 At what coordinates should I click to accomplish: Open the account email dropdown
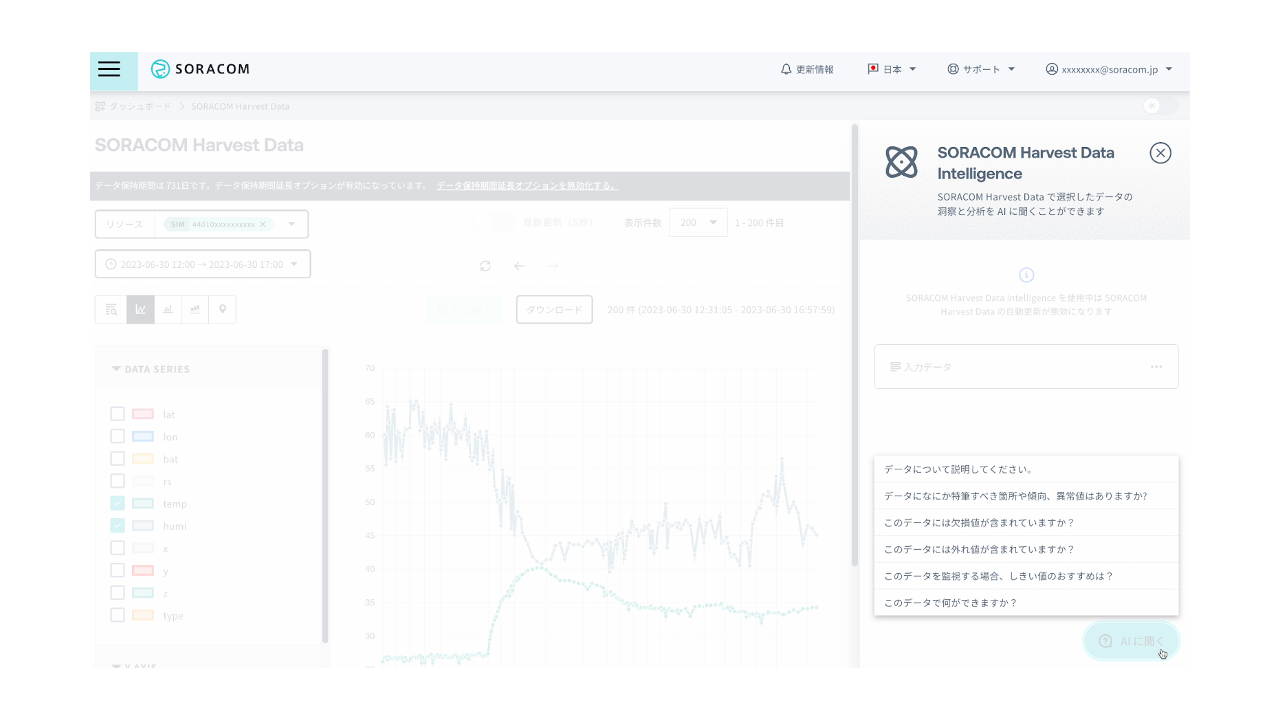(1109, 70)
